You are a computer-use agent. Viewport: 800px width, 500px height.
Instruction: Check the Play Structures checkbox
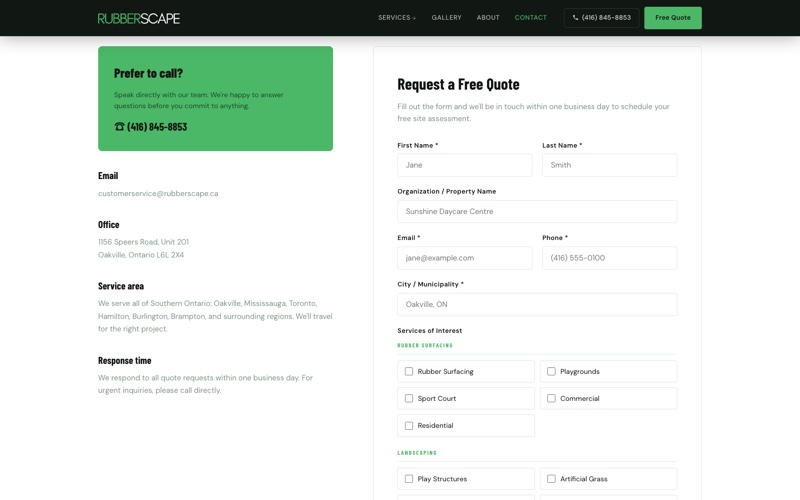(409, 479)
